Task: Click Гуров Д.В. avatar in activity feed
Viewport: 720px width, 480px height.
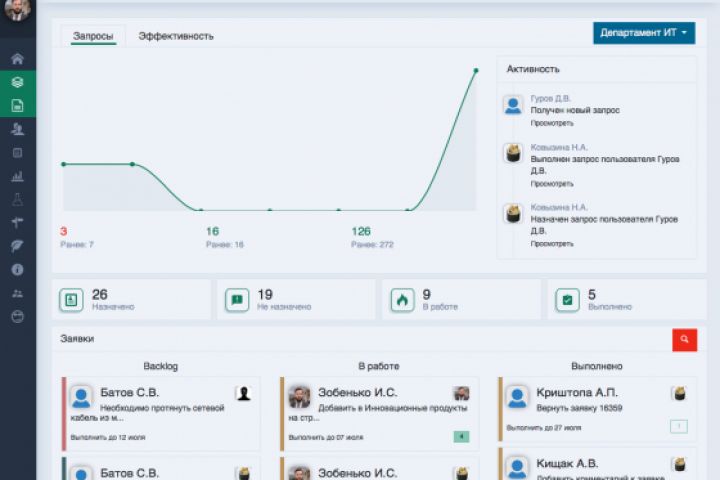Action: click(513, 105)
